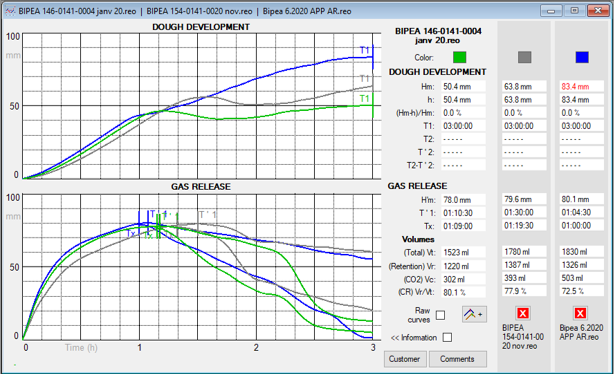The height and width of the screenshot is (374, 614).
Task: Click the Tx value 01:00:00
Action: pos(581,226)
